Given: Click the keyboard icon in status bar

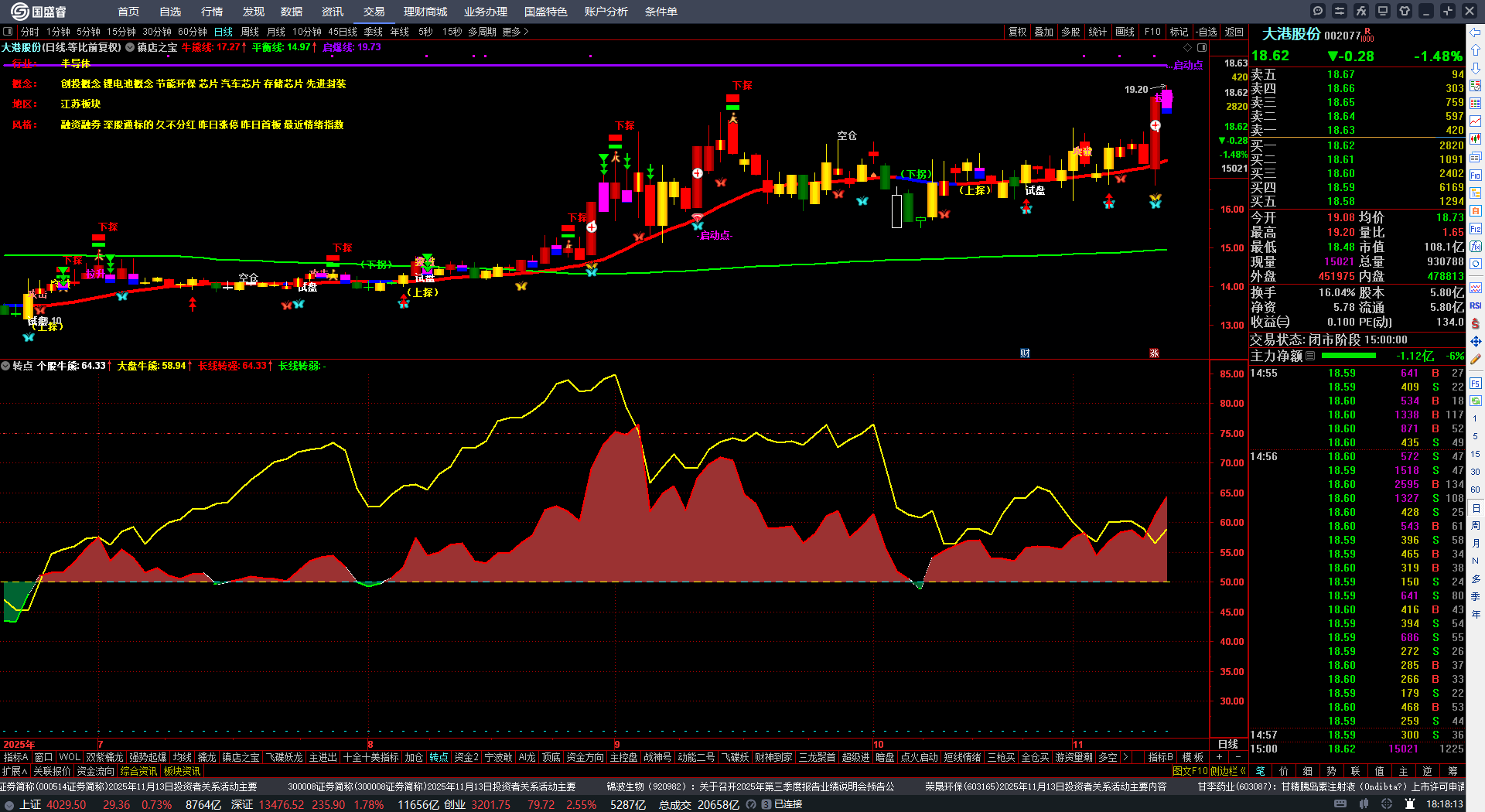Looking at the screenshot, I should [1340, 804].
